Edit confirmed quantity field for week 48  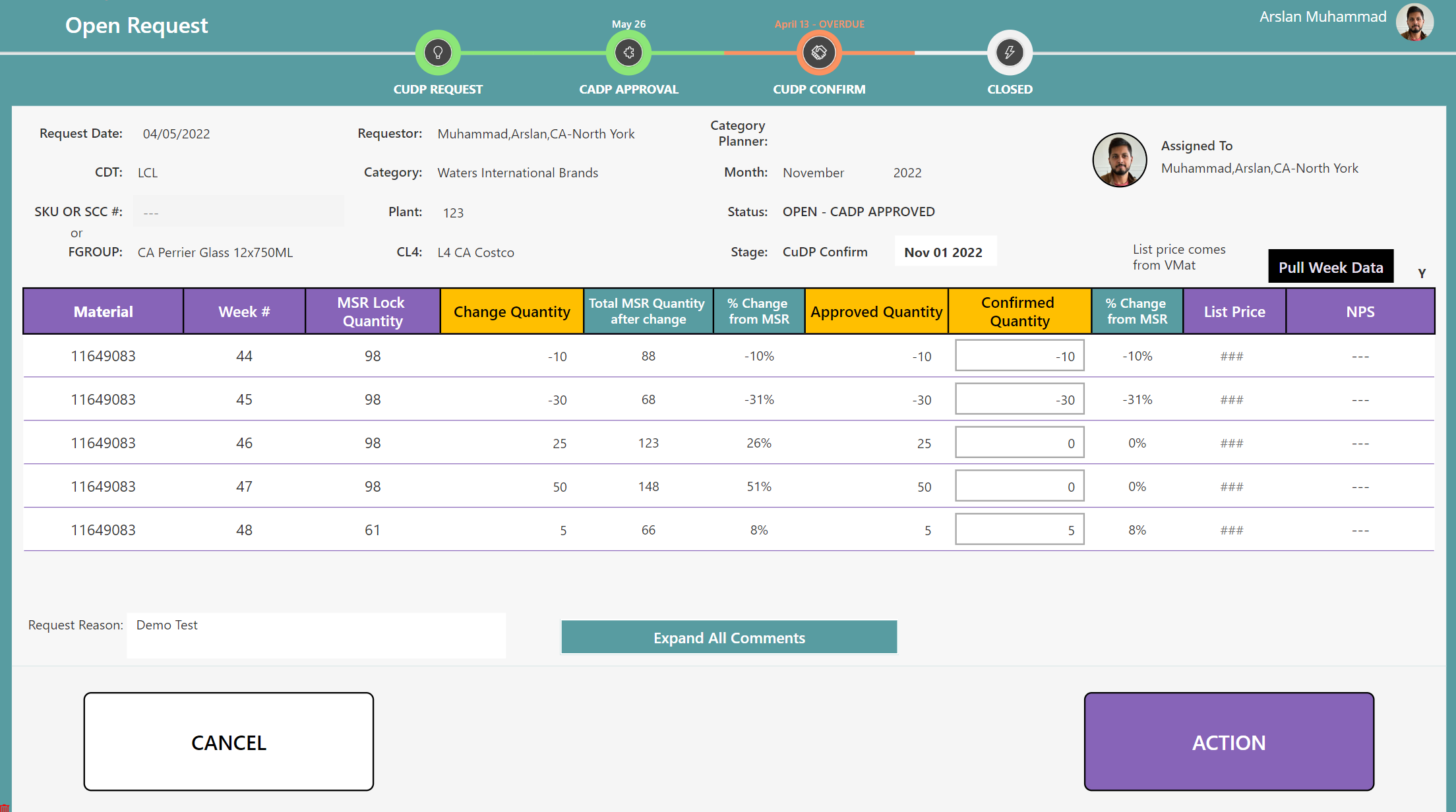coord(1019,530)
